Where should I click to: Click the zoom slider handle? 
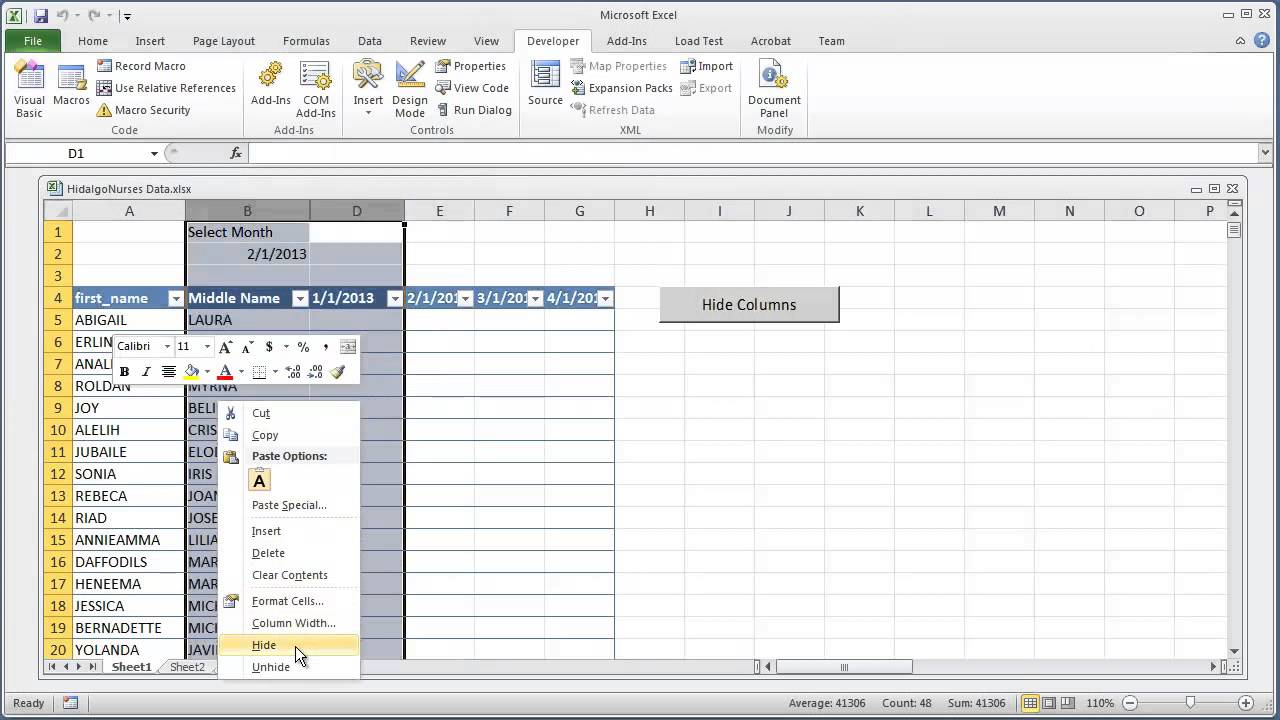[x=1189, y=703]
